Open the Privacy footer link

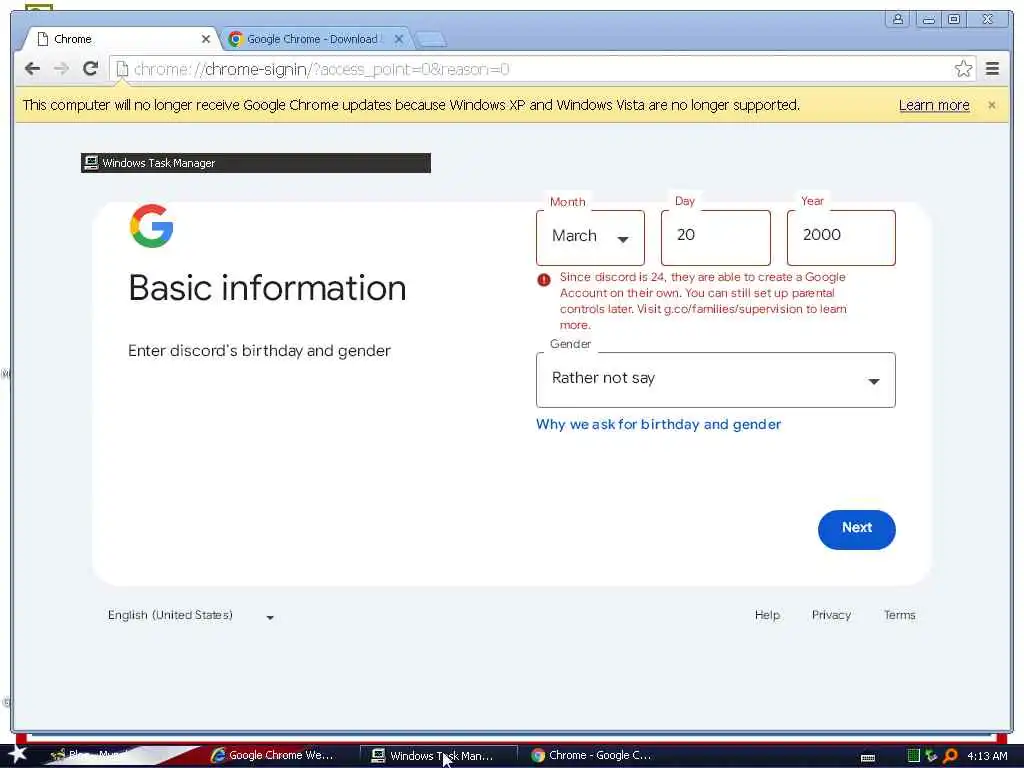pos(831,615)
